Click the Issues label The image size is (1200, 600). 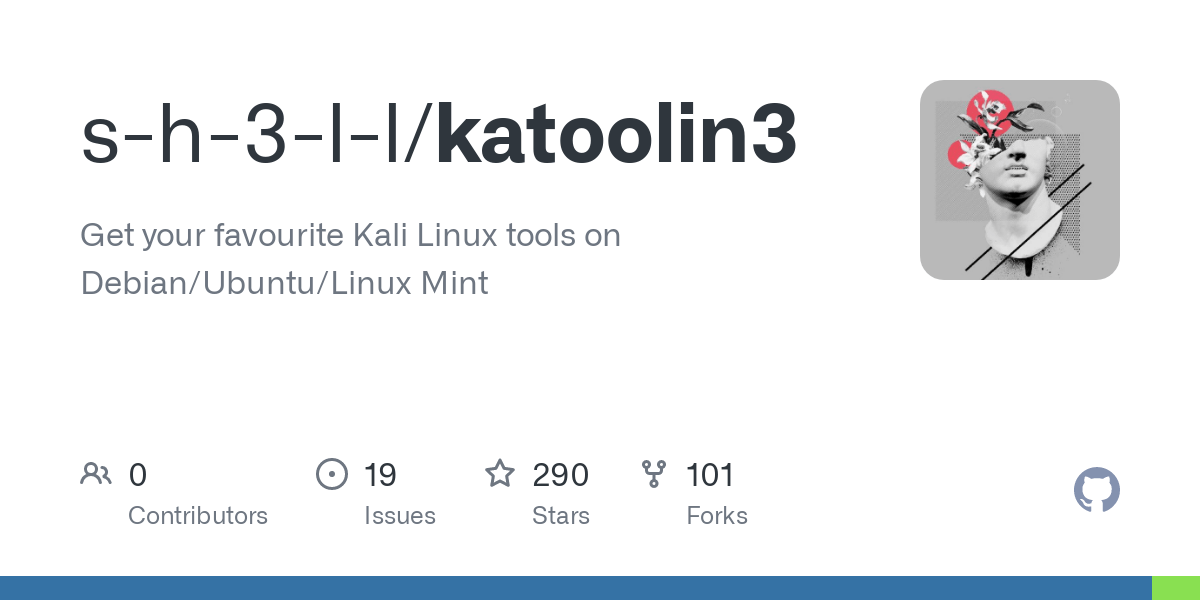tap(400, 516)
